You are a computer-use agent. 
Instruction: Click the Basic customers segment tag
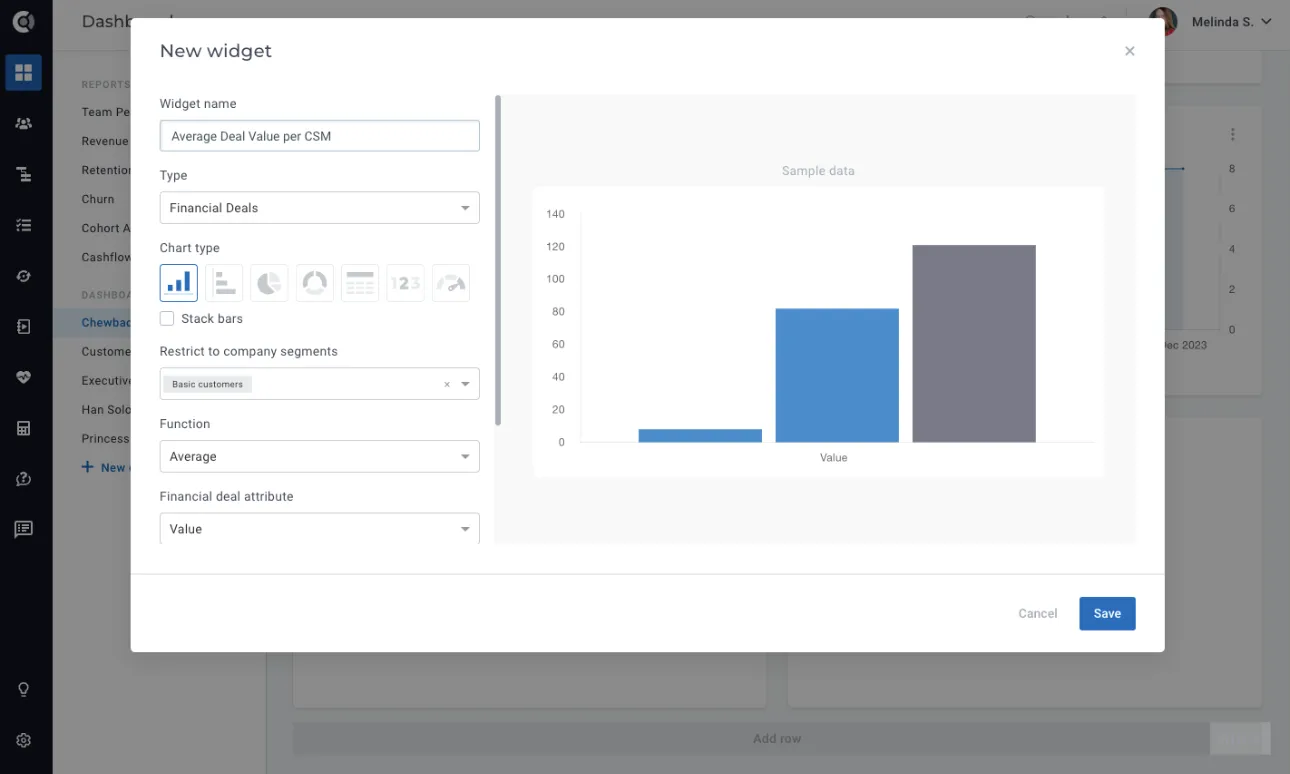(207, 384)
